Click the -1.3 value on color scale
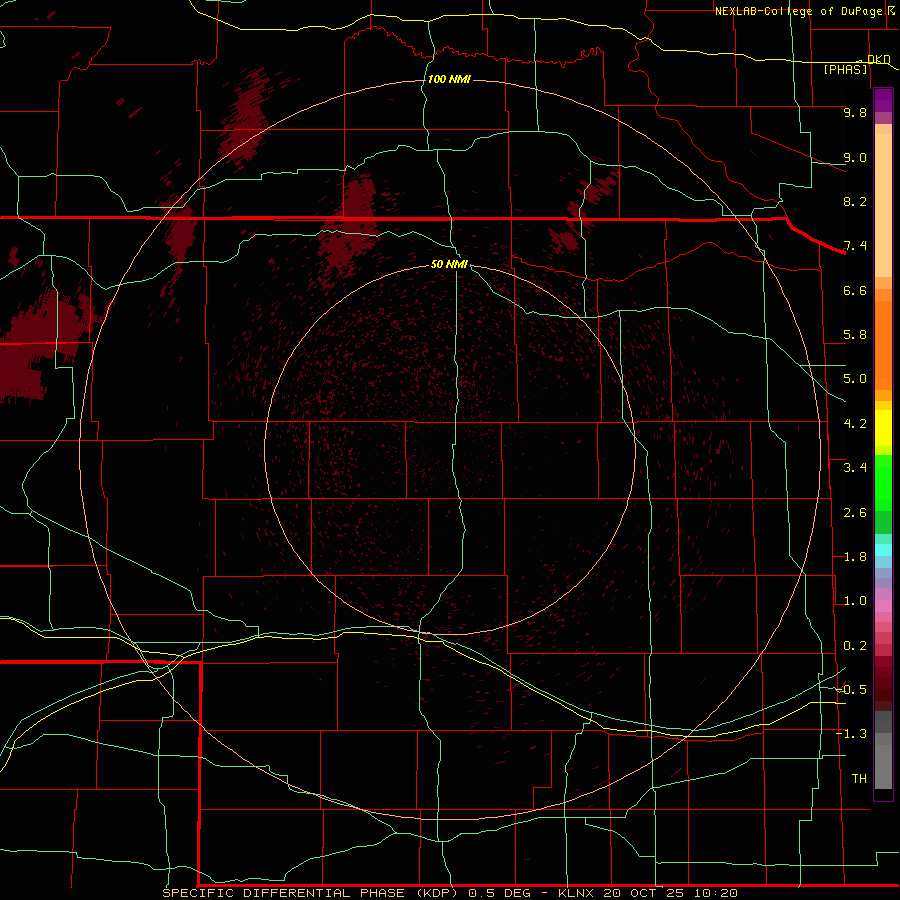Screen dimensions: 900x900 point(851,734)
